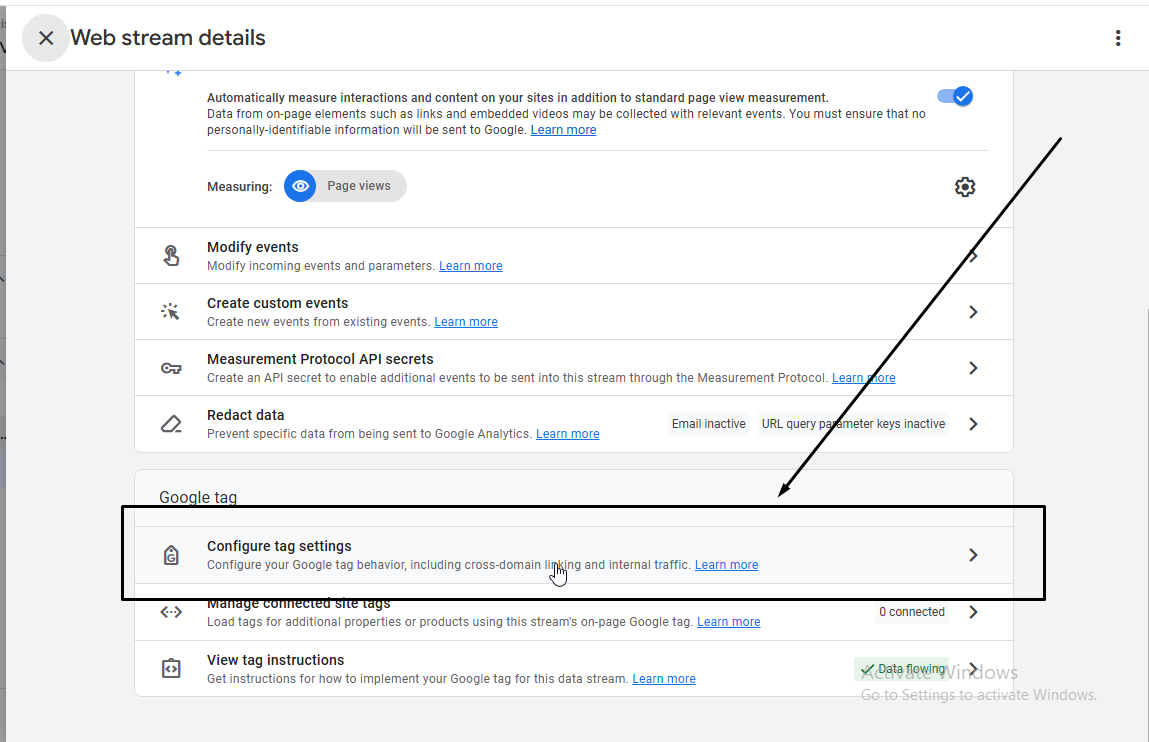Click the Data flowing status badge

pyautogui.click(x=901, y=669)
